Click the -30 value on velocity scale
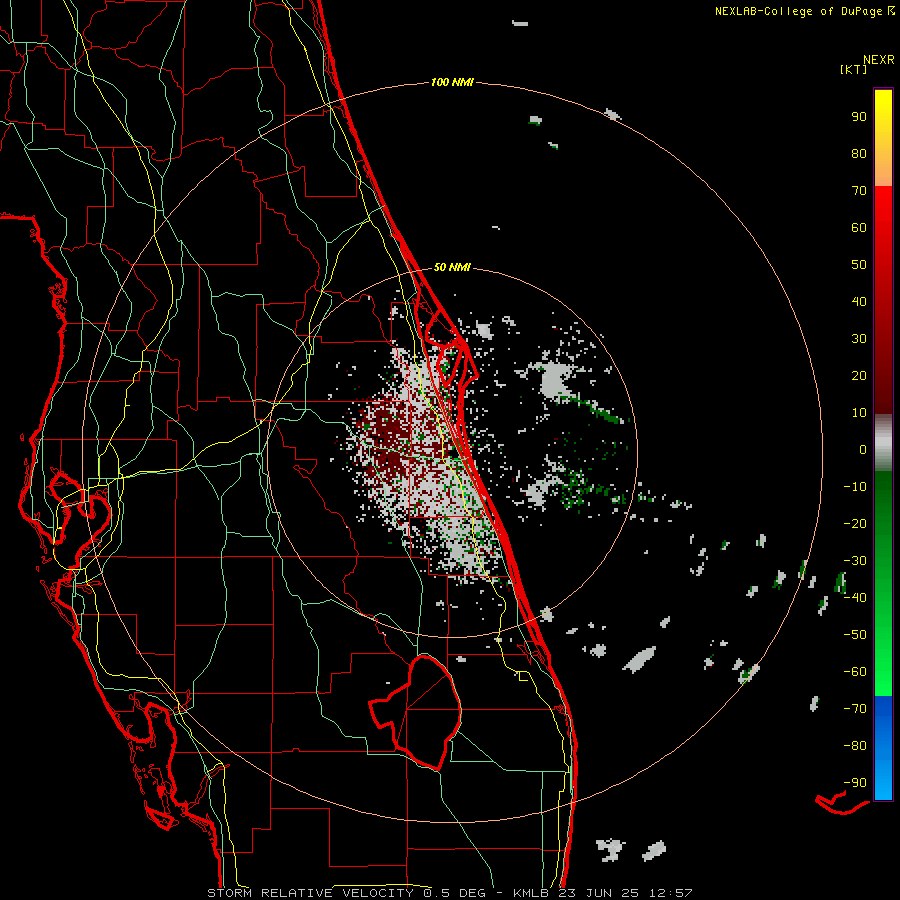Image resolution: width=900 pixels, height=900 pixels. [x=855, y=561]
